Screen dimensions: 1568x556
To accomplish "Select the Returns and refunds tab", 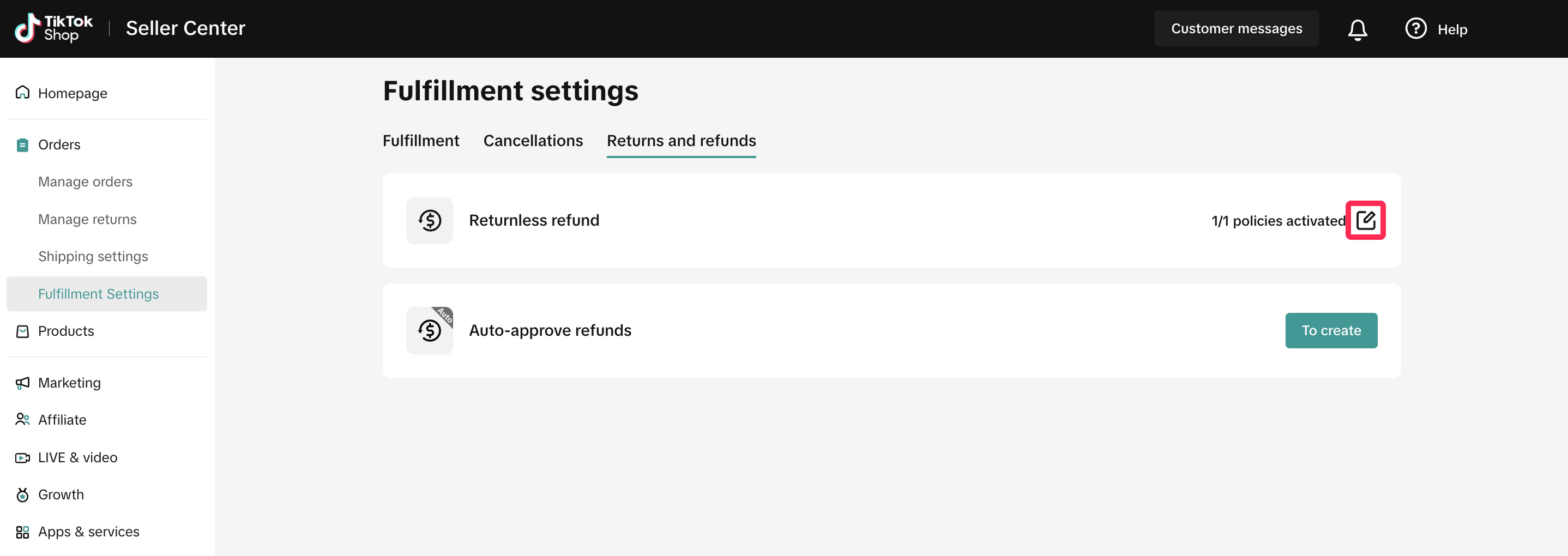I will pos(680,141).
